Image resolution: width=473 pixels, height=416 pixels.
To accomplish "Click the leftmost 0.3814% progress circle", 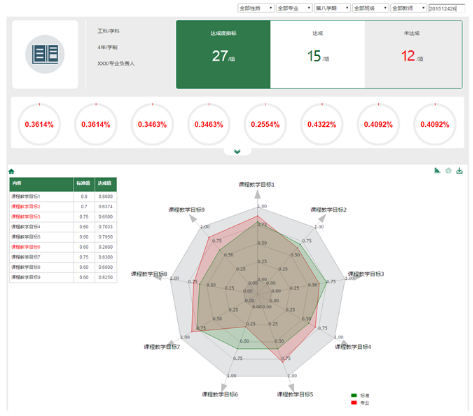I will (39, 124).
